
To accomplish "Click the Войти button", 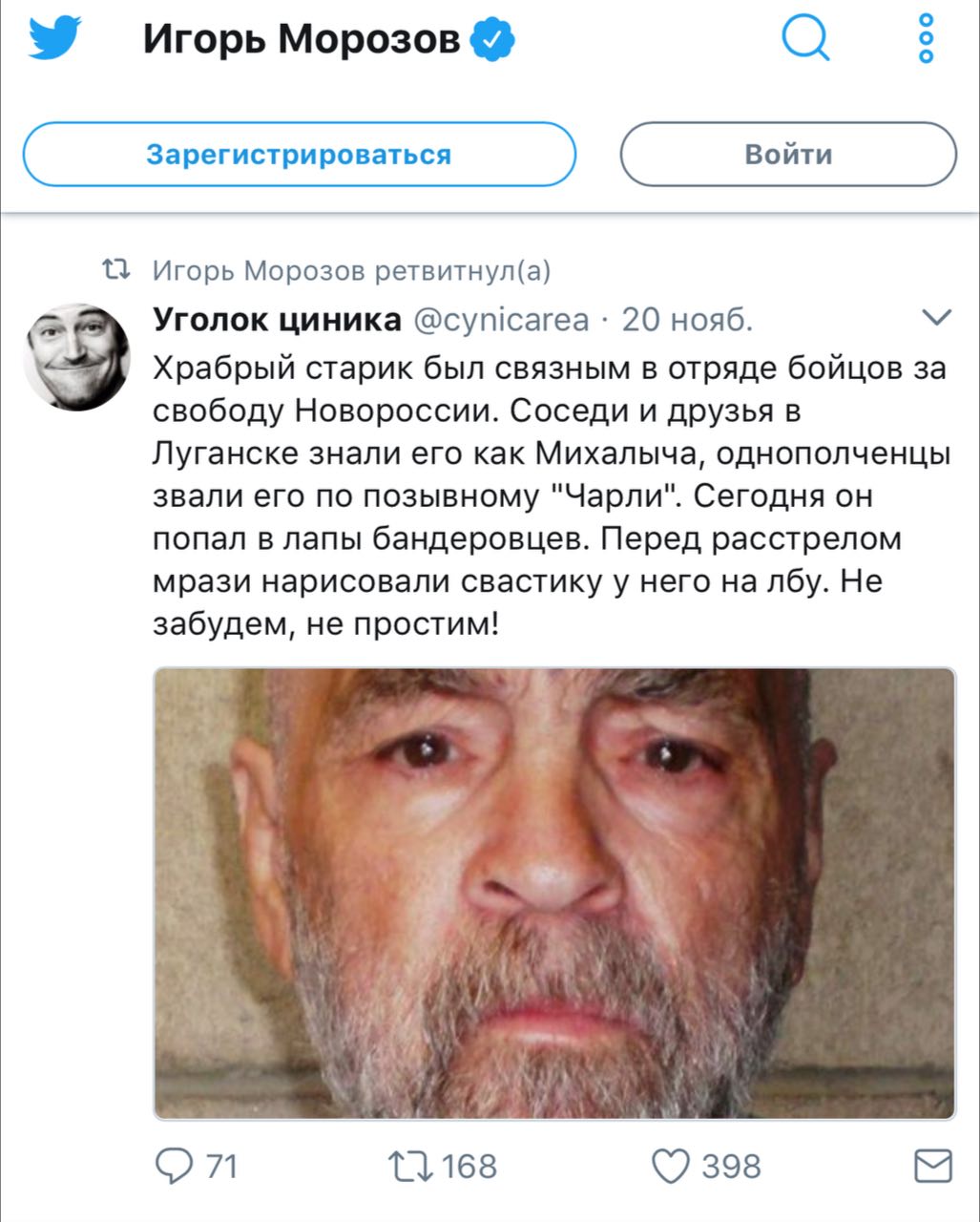I will 788,154.
